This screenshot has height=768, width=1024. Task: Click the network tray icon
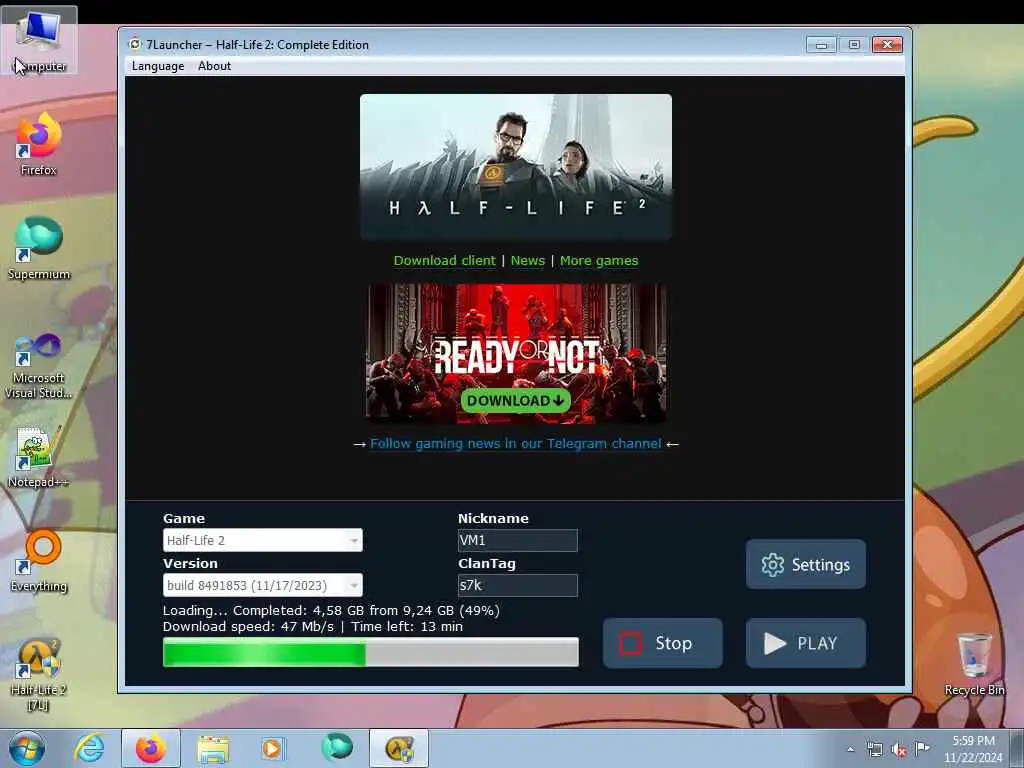874,750
